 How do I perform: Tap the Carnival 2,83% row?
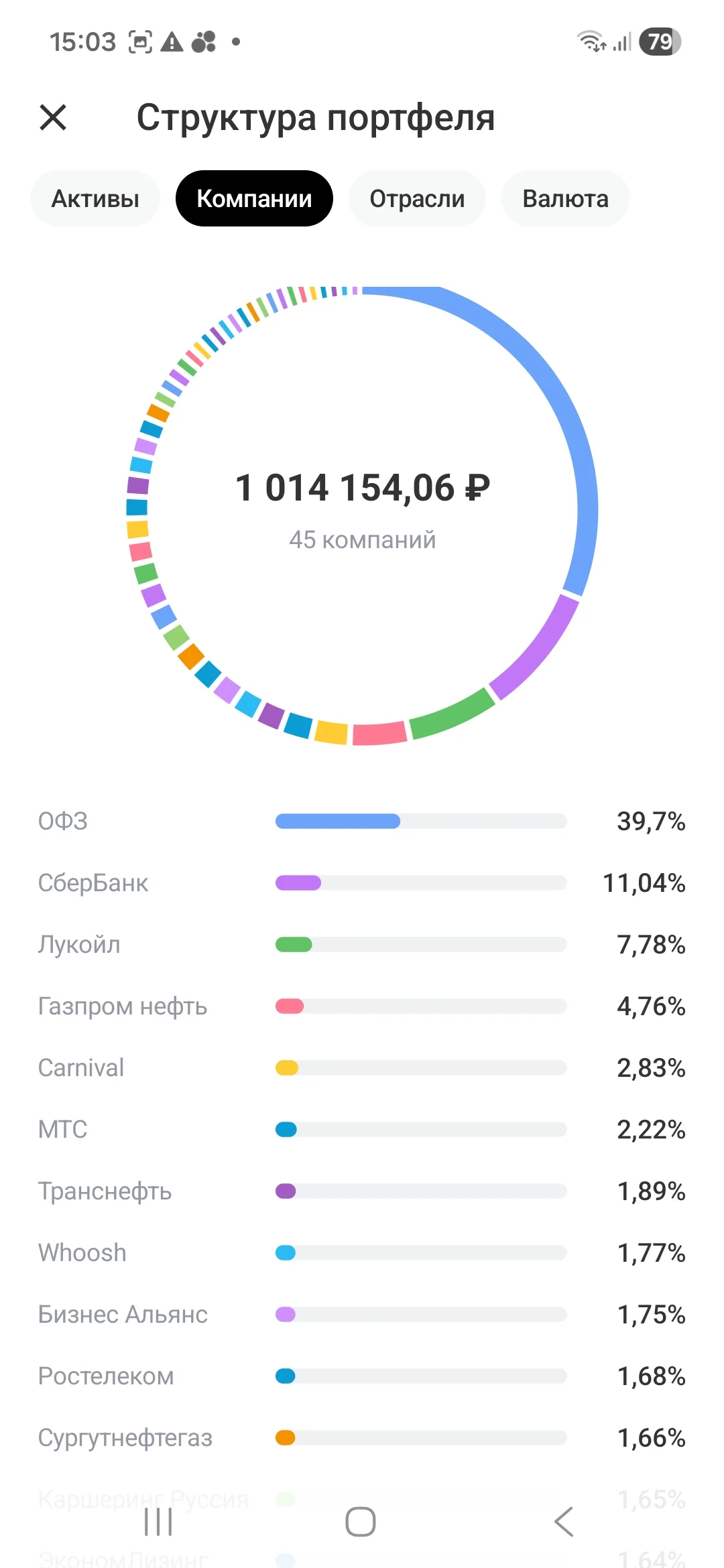[x=362, y=1067]
